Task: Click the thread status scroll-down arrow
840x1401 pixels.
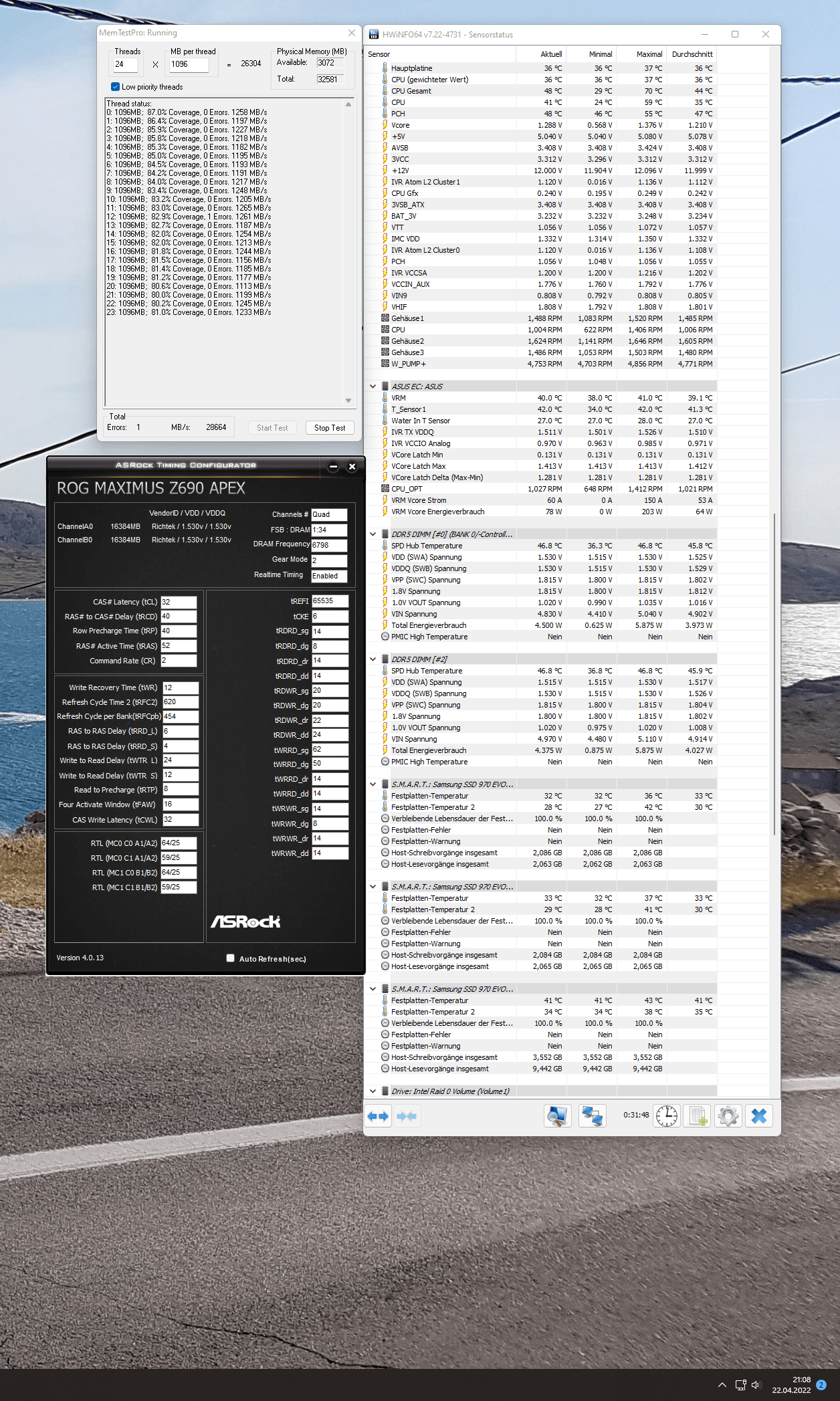Action: [x=348, y=401]
